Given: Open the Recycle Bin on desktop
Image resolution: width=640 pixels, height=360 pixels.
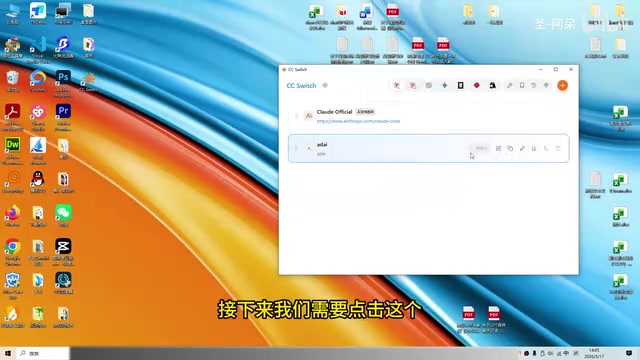Looking at the screenshot, I should click(x=13, y=80).
